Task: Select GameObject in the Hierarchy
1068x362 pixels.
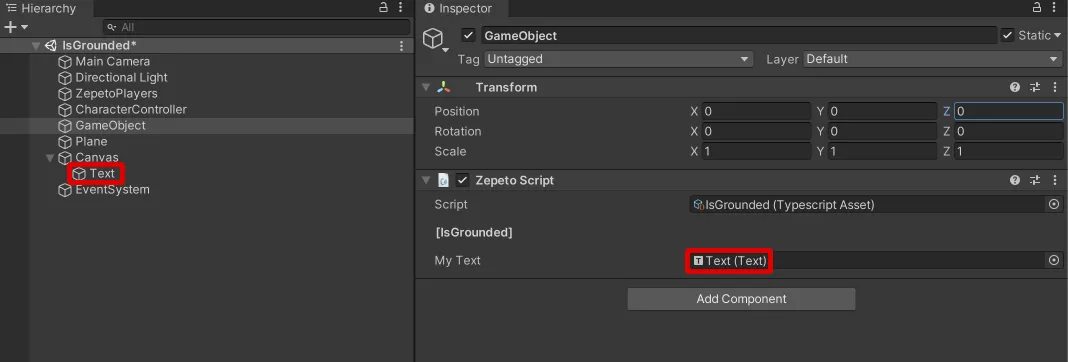Action: coord(110,125)
